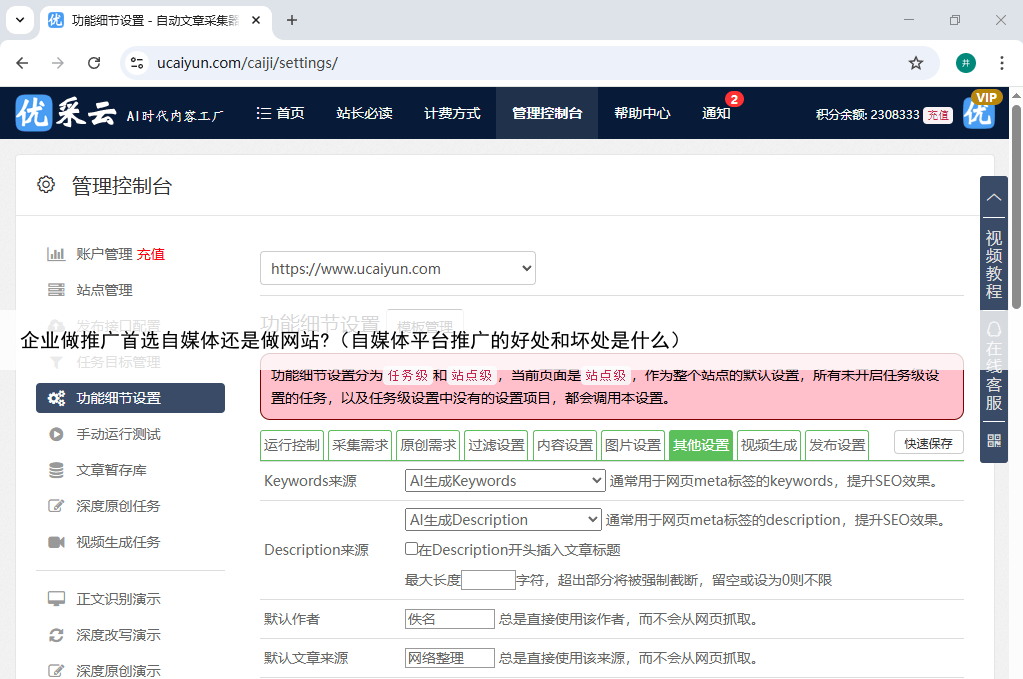Open 视频教程 in right sidebar

[x=993, y=264]
